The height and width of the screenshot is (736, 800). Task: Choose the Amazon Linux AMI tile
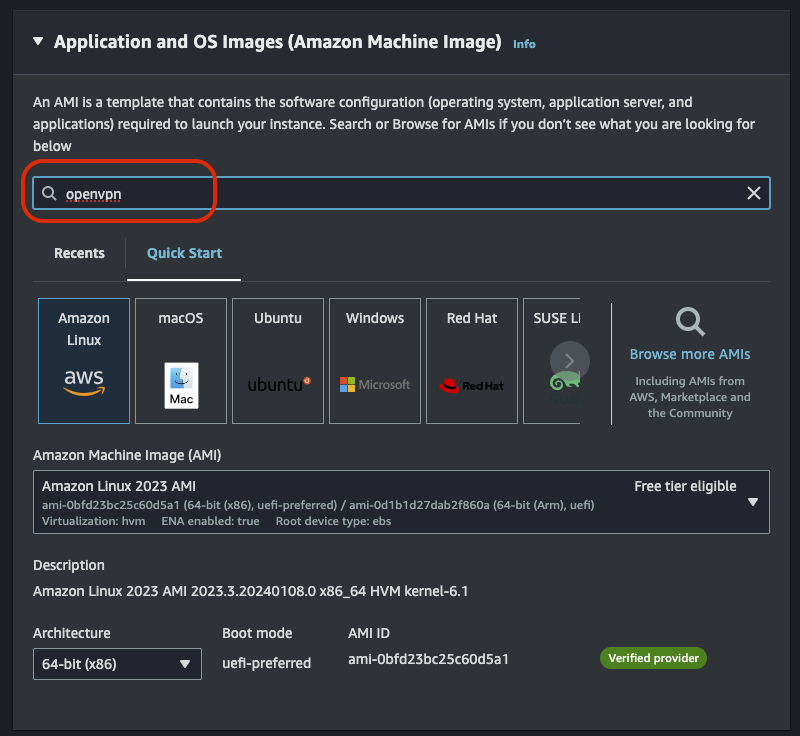pyautogui.click(x=84, y=361)
